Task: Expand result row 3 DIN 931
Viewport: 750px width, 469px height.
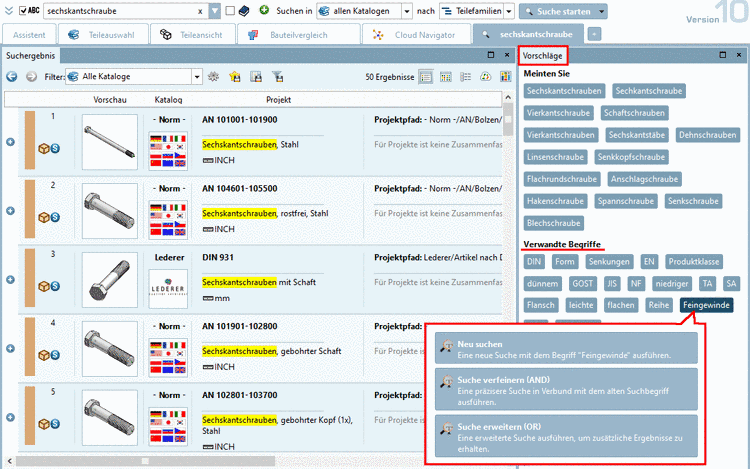Action: (x=11, y=280)
